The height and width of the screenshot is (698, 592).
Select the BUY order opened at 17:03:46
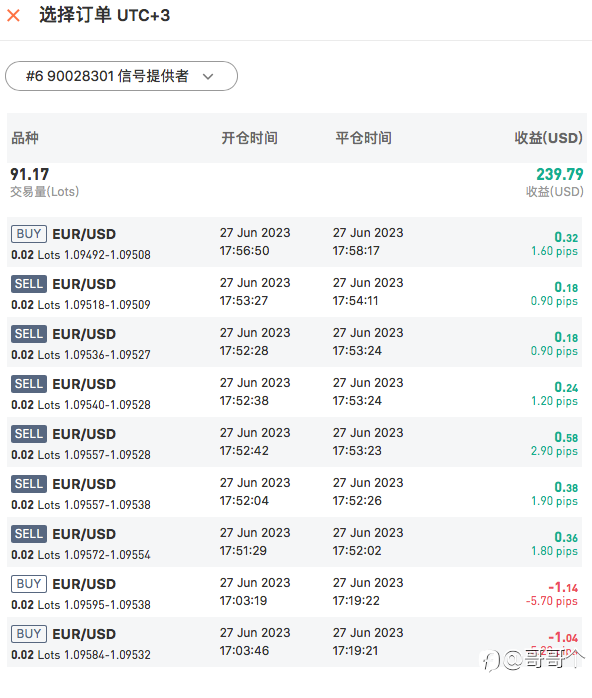click(294, 642)
